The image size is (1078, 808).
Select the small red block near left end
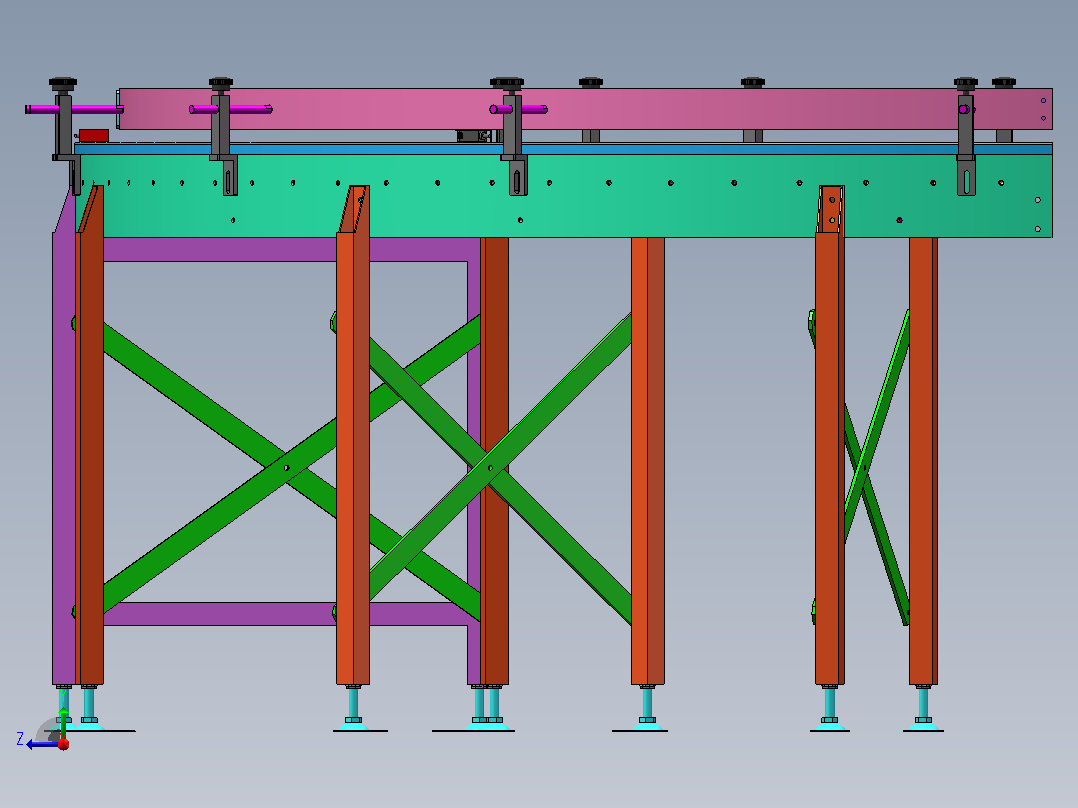(94, 135)
